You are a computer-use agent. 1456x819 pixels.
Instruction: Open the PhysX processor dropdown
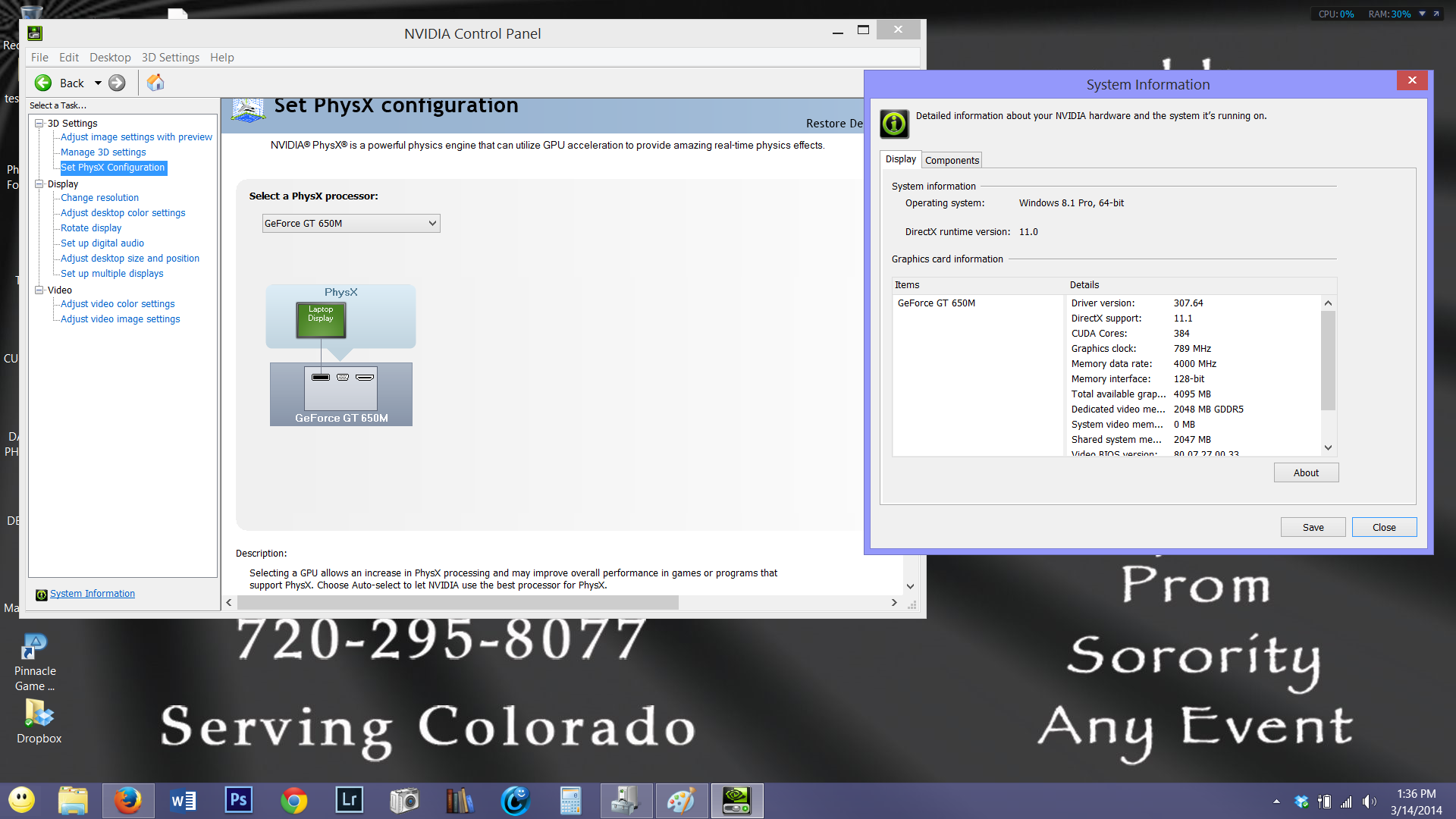[351, 224]
